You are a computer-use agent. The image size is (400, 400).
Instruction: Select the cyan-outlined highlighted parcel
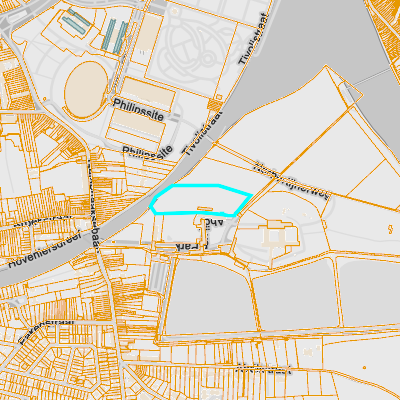click(201, 200)
